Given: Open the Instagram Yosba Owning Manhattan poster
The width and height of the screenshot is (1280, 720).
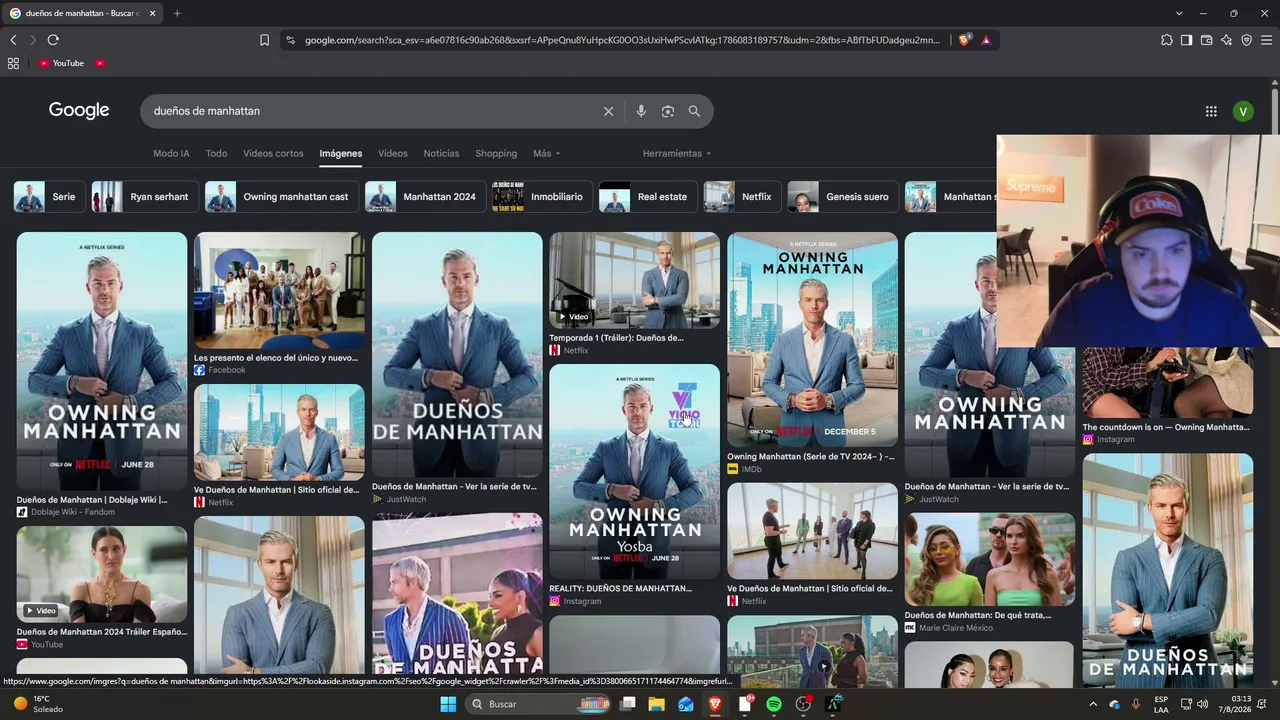Looking at the screenshot, I should tap(634, 471).
